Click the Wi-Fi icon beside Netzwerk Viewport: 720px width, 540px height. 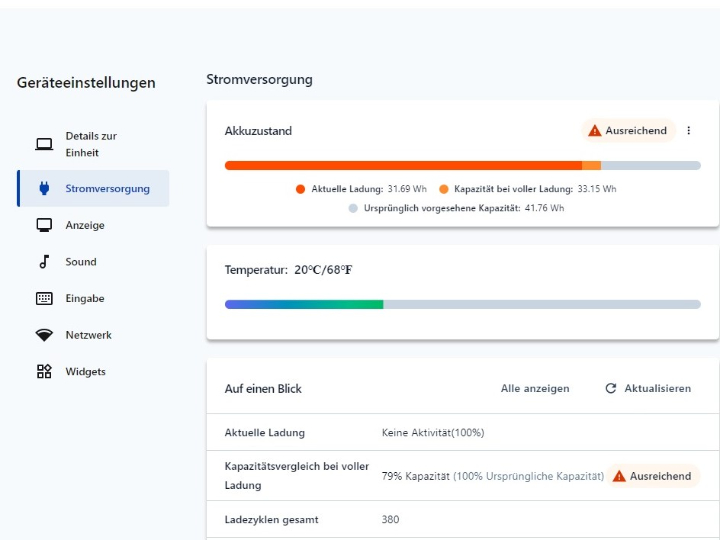[x=44, y=335]
